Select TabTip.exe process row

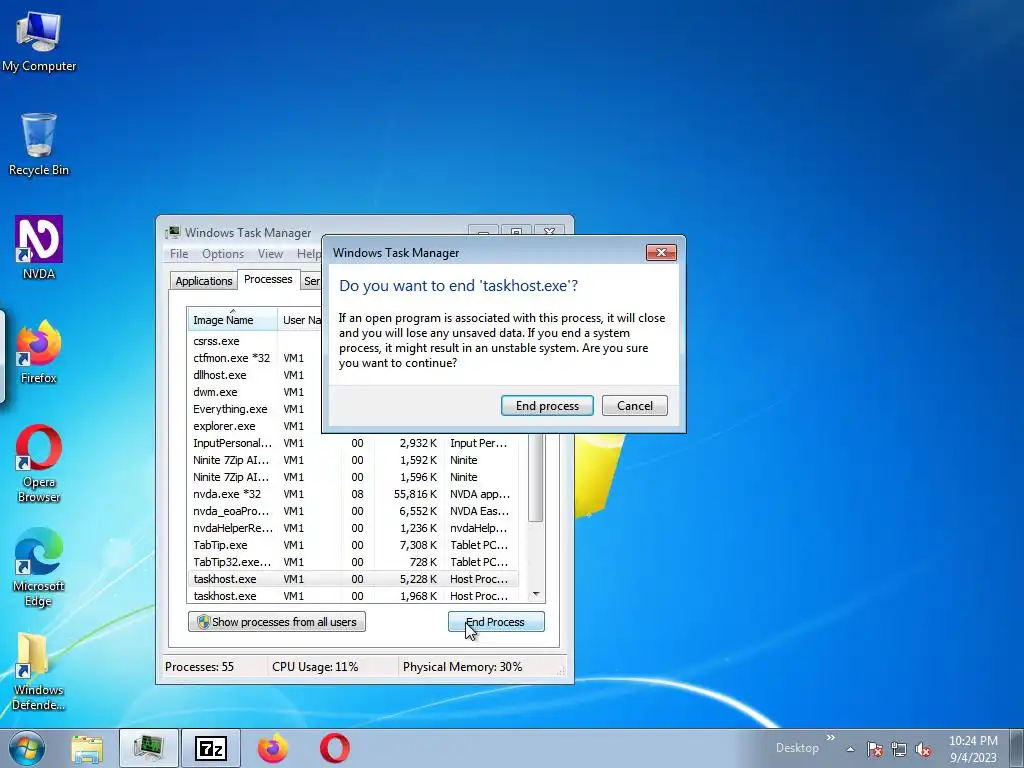(x=353, y=545)
